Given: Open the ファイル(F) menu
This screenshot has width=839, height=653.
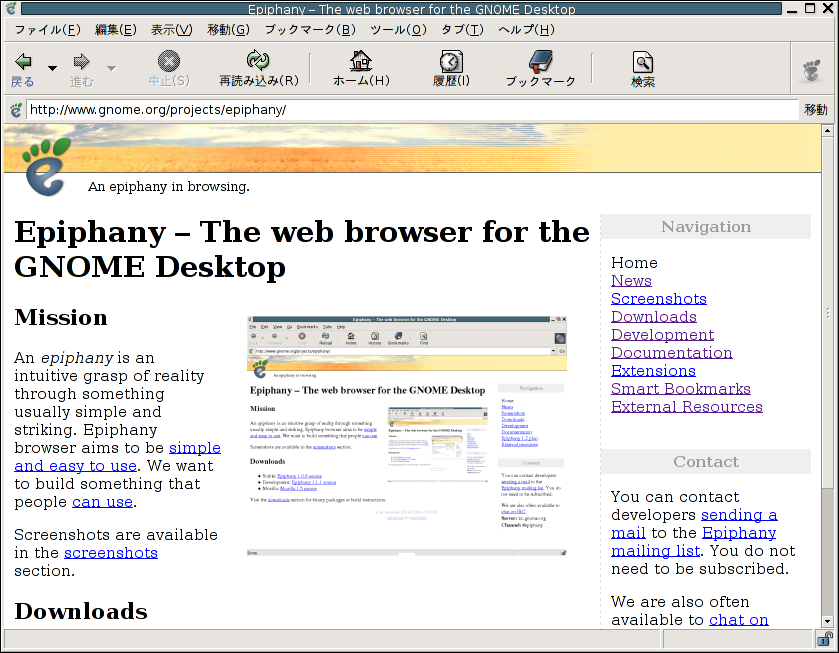Looking at the screenshot, I should pyautogui.click(x=47, y=30).
